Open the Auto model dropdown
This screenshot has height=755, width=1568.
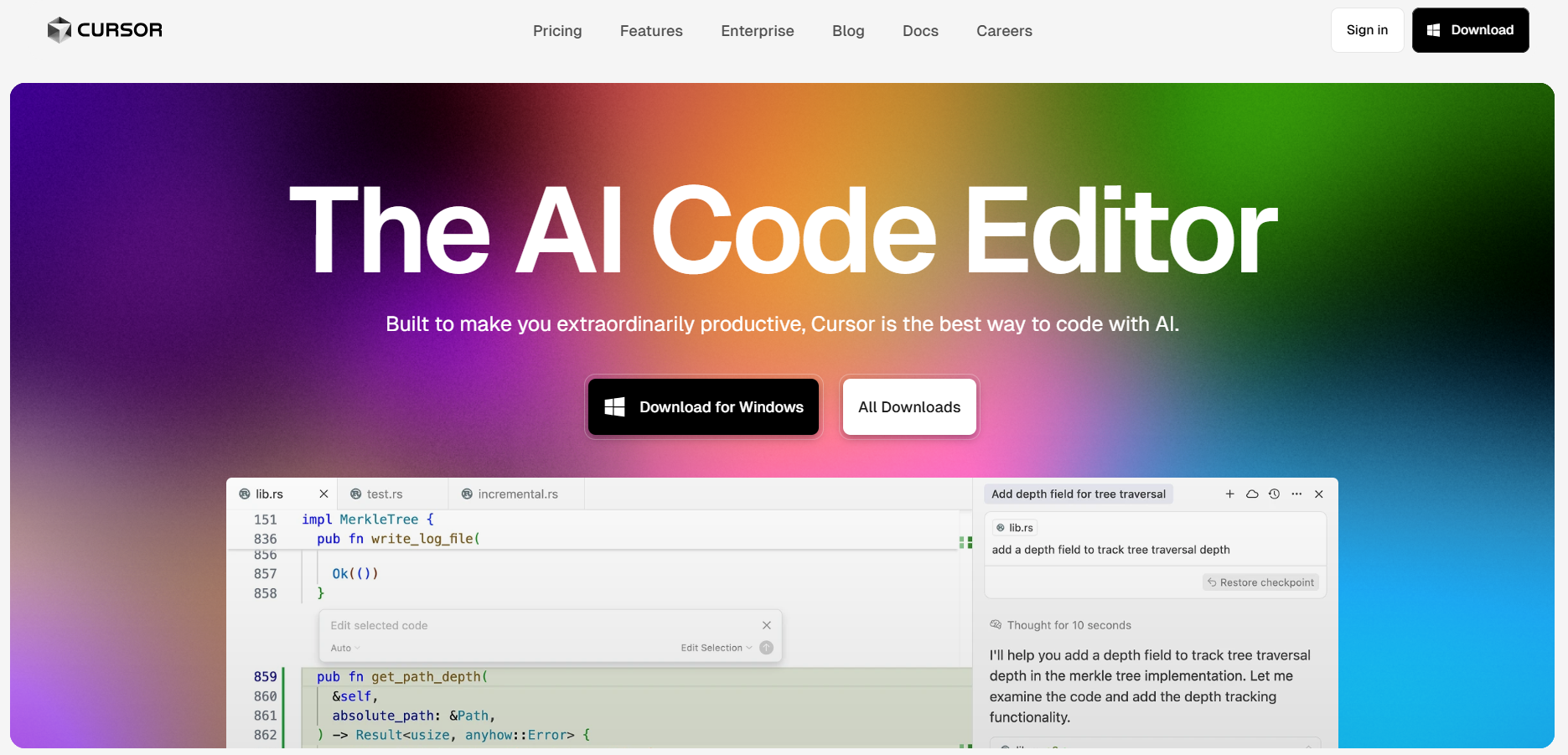coord(345,648)
